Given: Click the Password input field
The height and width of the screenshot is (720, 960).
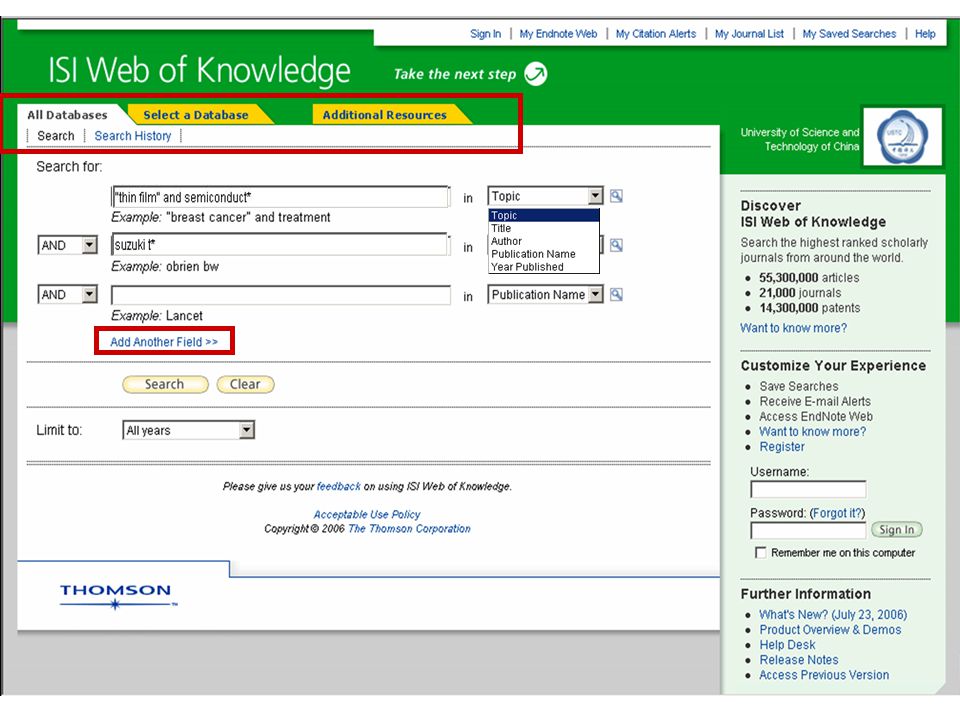Looking at the screenshot, I should click(x=808, y=530).
